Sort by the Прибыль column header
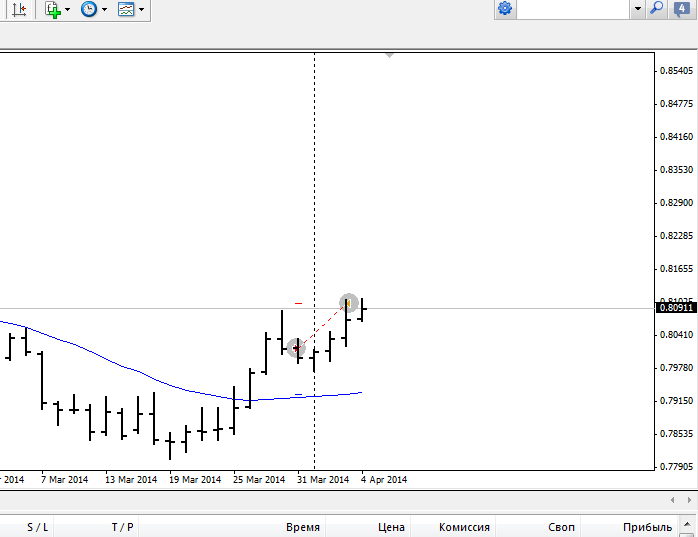 (647, 527)
